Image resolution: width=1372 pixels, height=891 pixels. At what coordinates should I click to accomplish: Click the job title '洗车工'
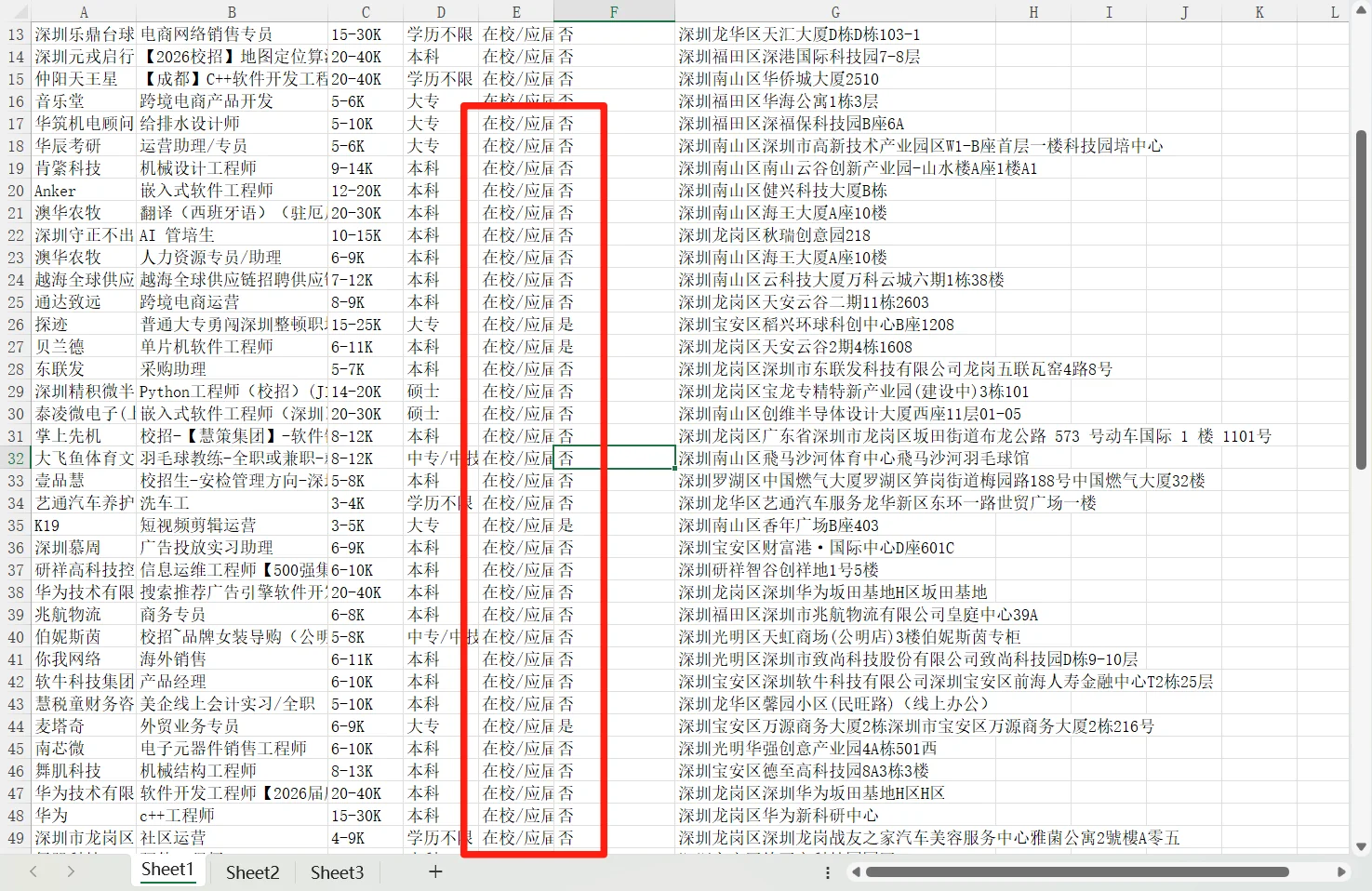pos(233,503)
